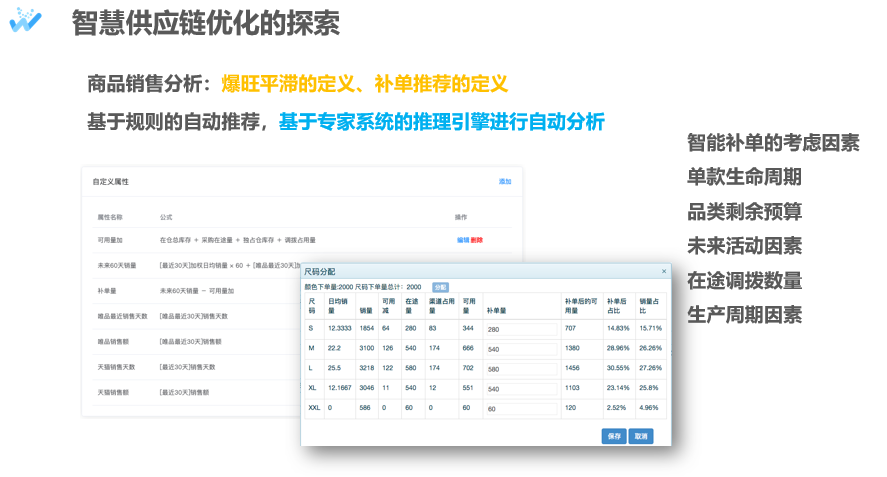This screenshot has height=477, width=887.
Task: Click the 补单后的可用量 column header
Action: pos(581,306)
